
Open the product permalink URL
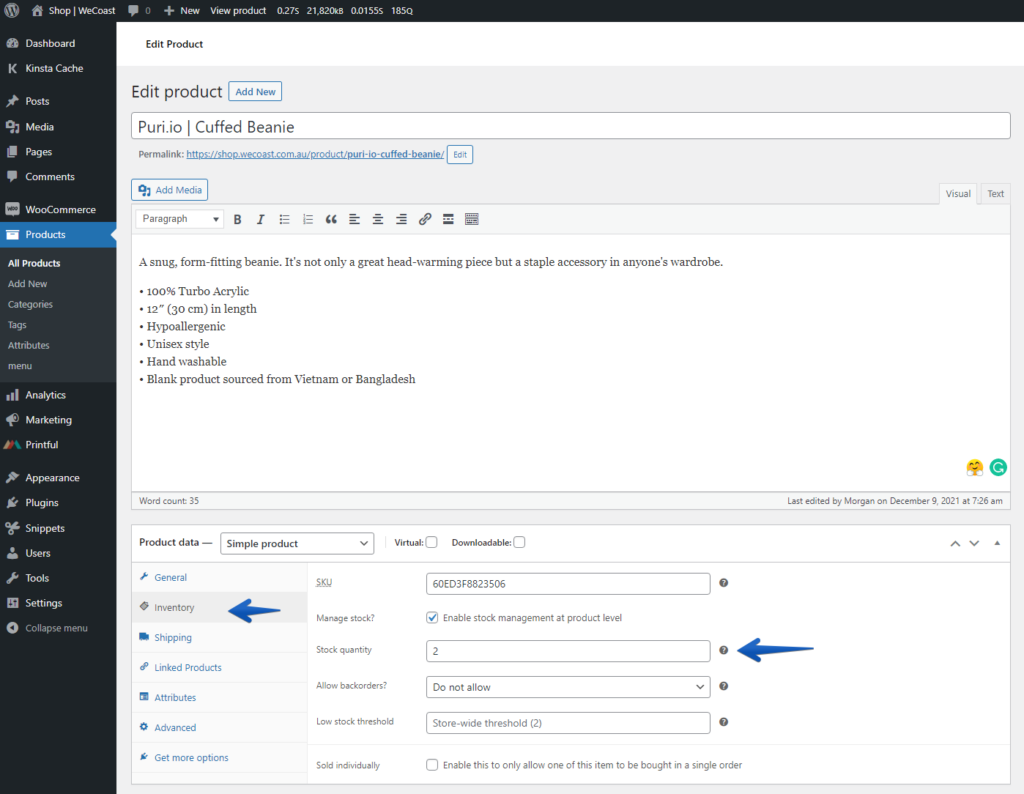[315, 154]
